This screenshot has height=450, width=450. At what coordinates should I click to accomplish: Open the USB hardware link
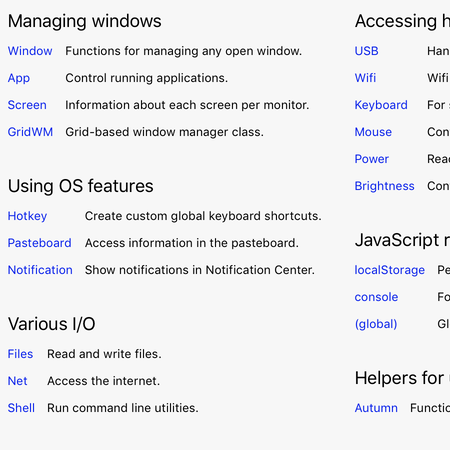(x=367, y=51)
